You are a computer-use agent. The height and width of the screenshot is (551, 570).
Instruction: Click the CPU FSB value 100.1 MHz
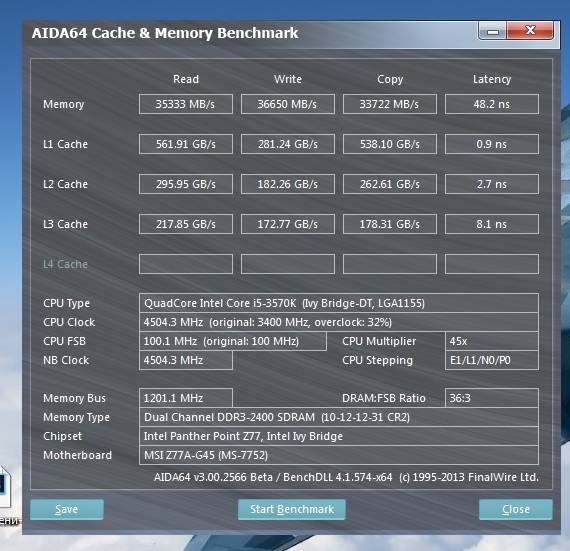(x=233, y=341)
